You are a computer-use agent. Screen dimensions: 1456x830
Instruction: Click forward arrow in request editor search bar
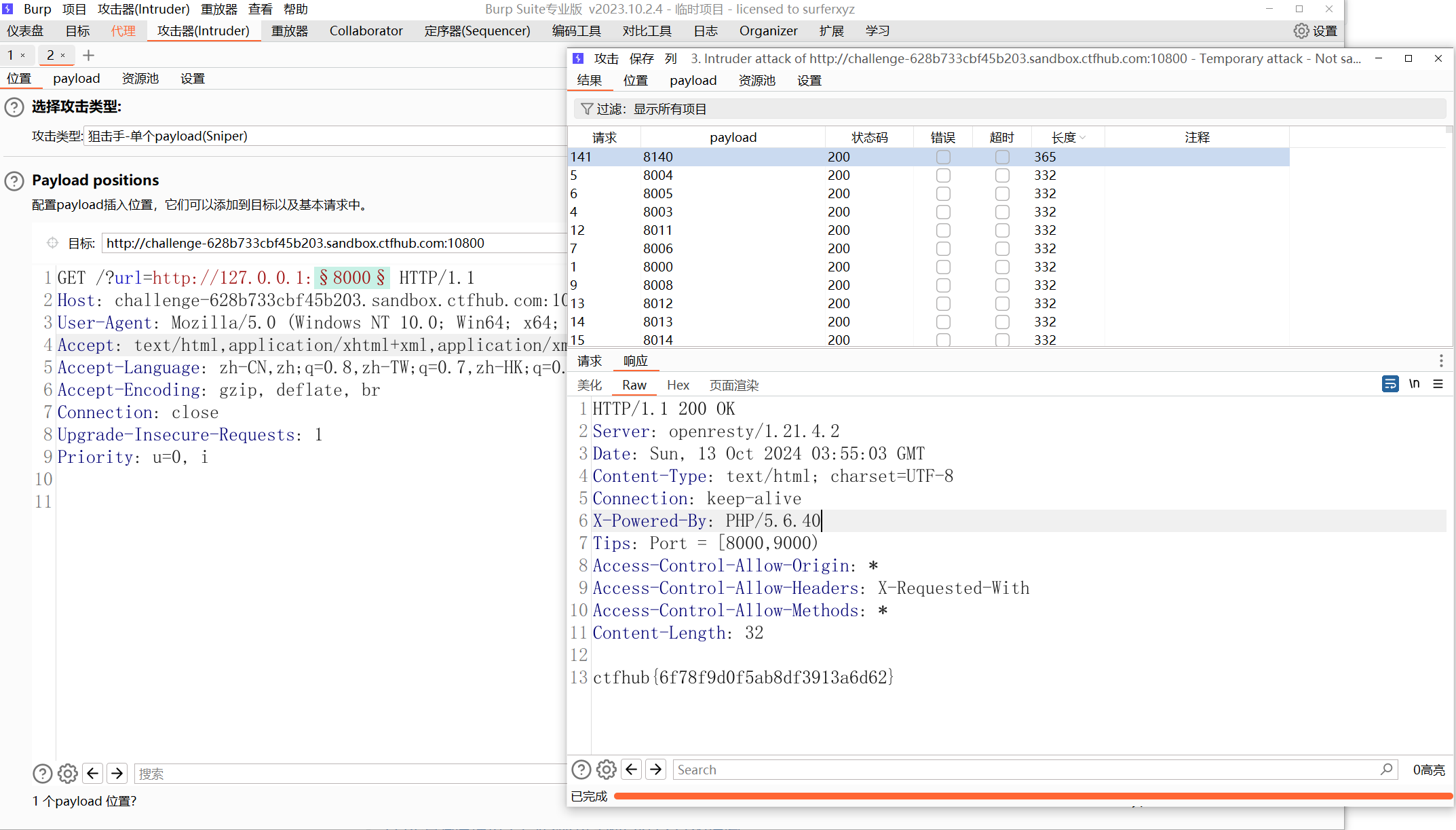point(117,773)
